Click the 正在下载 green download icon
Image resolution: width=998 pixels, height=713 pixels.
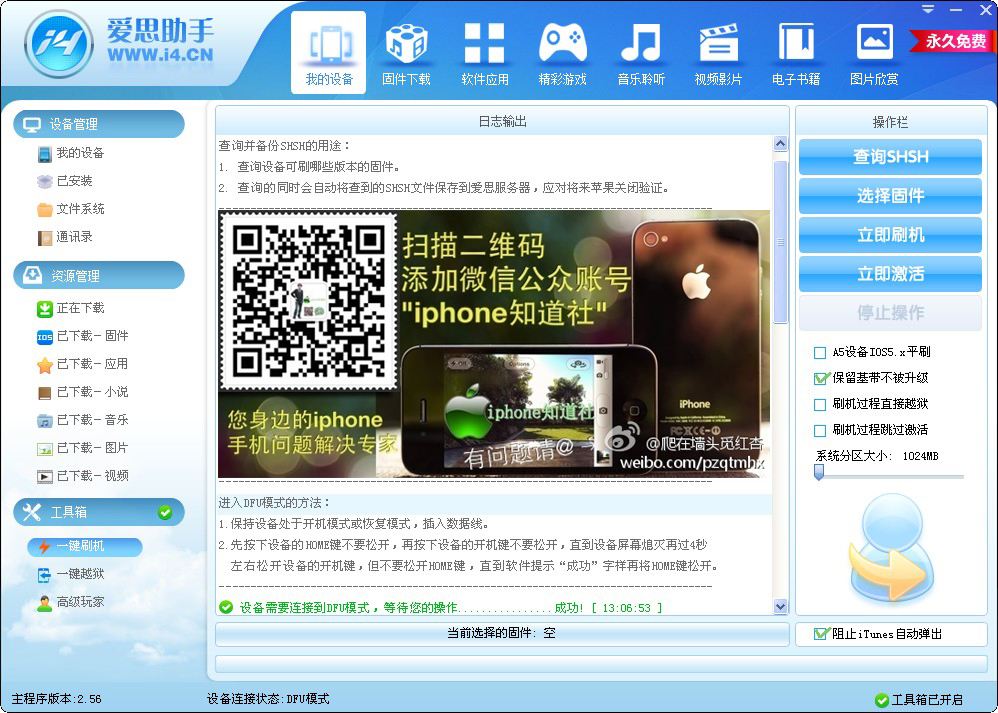tap(45, 309)
